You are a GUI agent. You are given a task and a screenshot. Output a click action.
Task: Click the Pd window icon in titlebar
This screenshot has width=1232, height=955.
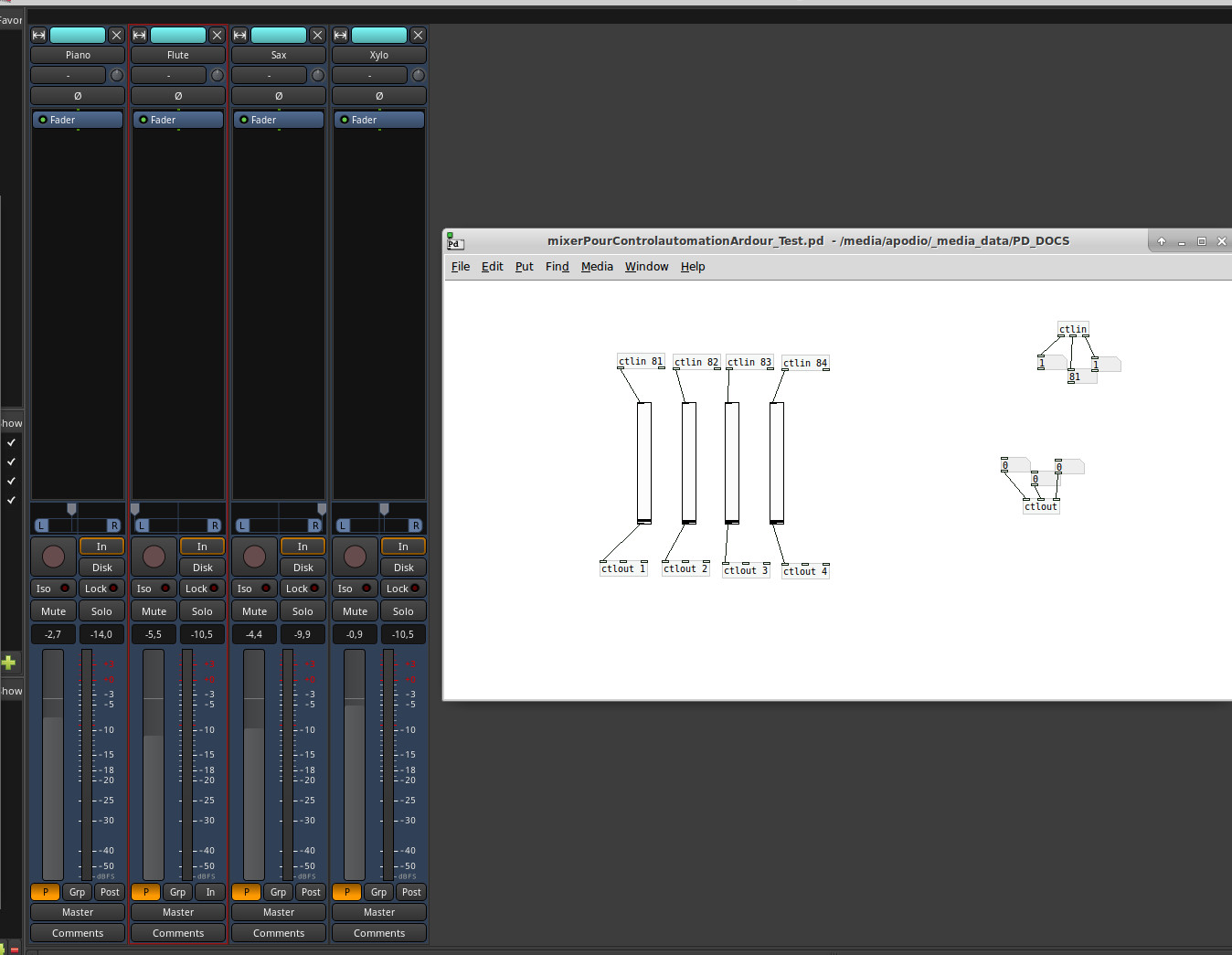coord(454,241)
